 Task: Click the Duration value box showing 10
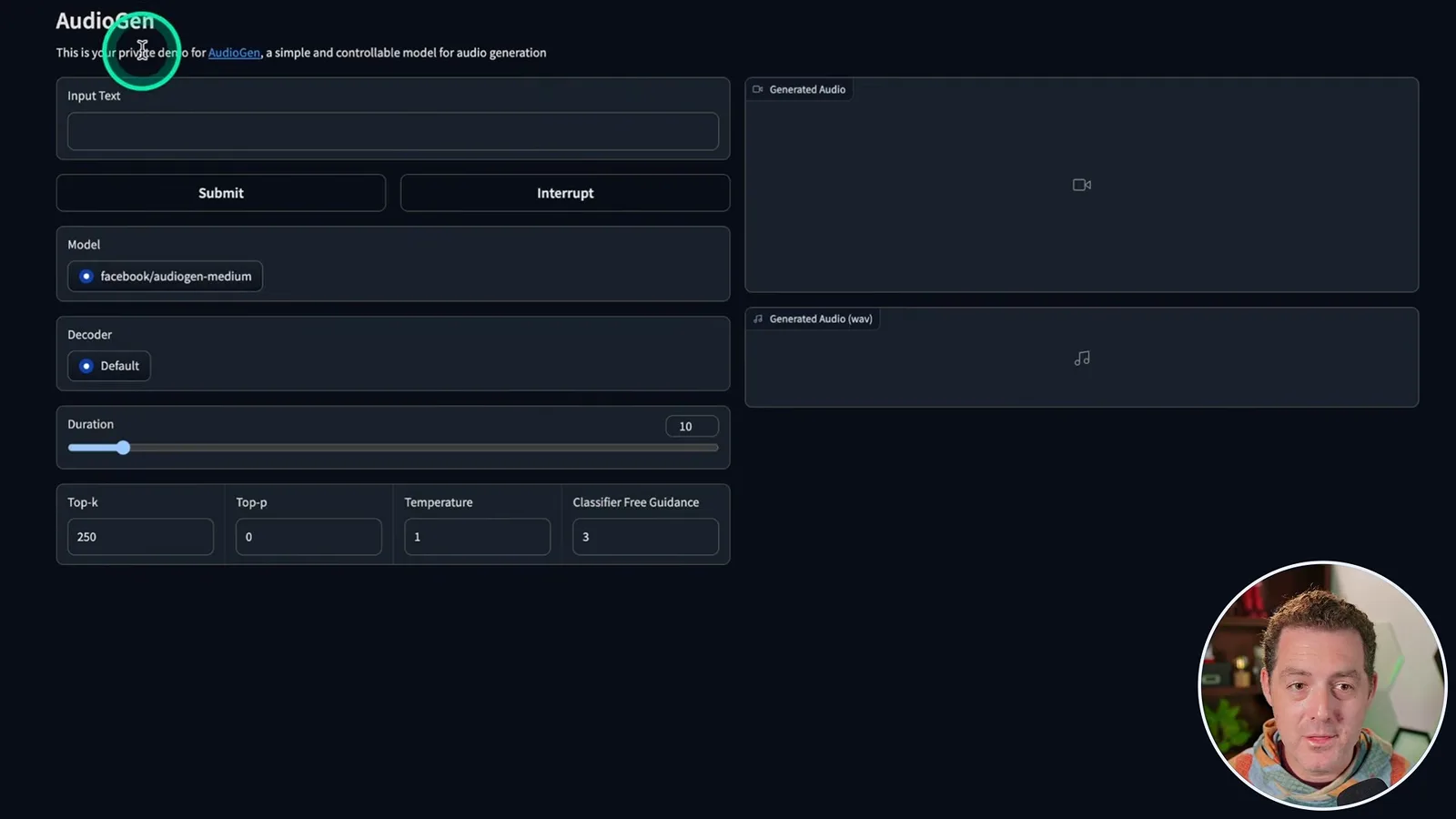coord(692,426)
